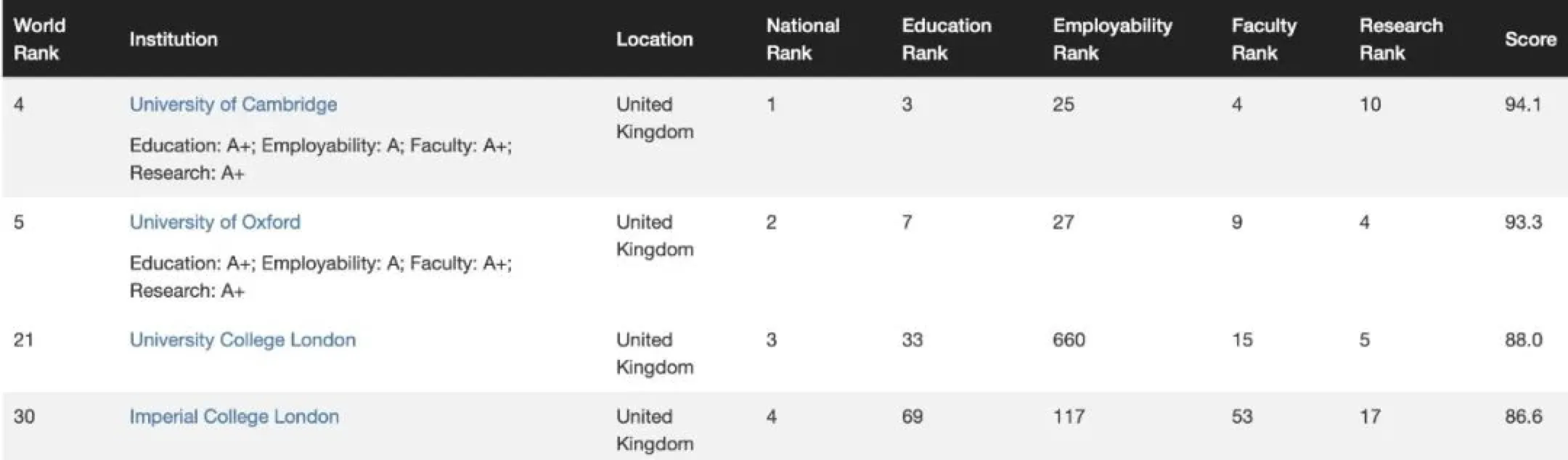Select Cambridge's score value 94.1
Viewport: 1568px width, 460px height.
[1522, 104]
